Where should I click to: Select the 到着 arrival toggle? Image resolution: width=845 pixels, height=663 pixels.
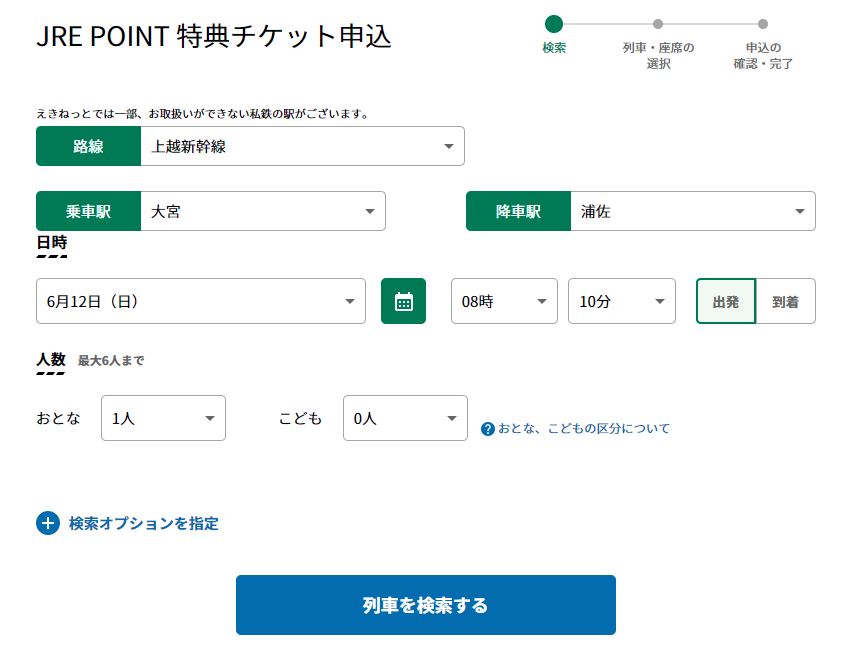[x=786, y=301]
